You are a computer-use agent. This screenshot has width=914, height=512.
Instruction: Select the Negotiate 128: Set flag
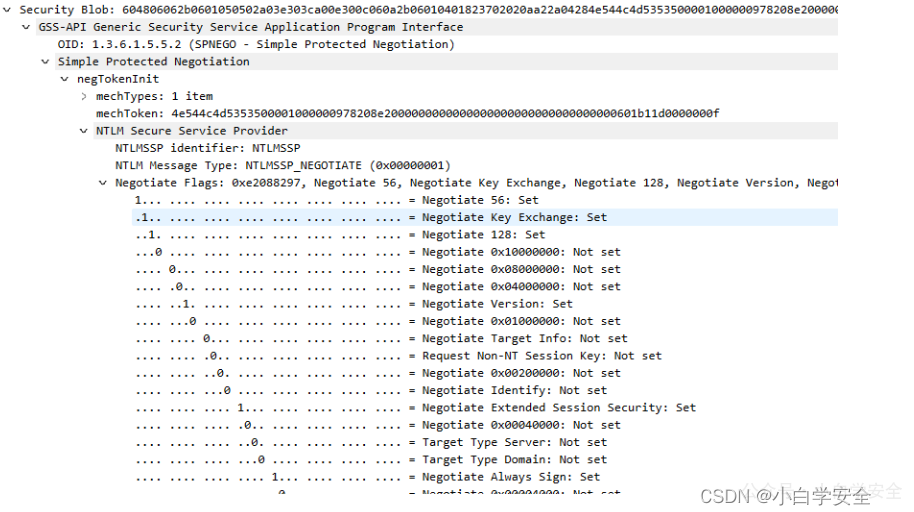point(340,235)
